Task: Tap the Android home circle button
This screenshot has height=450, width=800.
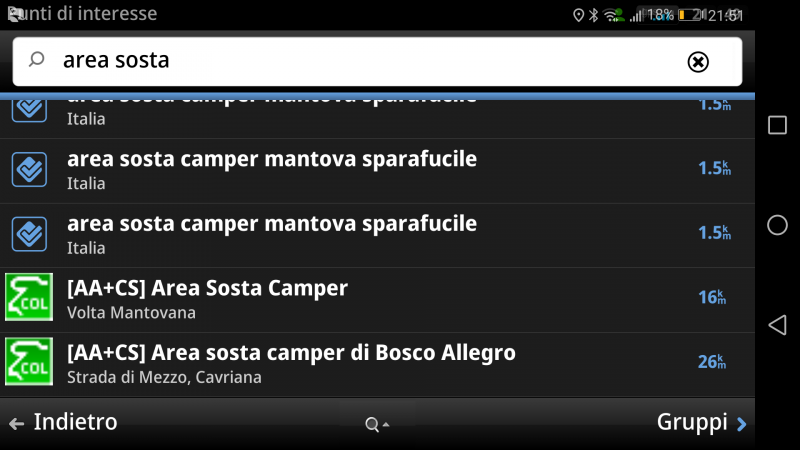Action: click(x=777, y=225)
